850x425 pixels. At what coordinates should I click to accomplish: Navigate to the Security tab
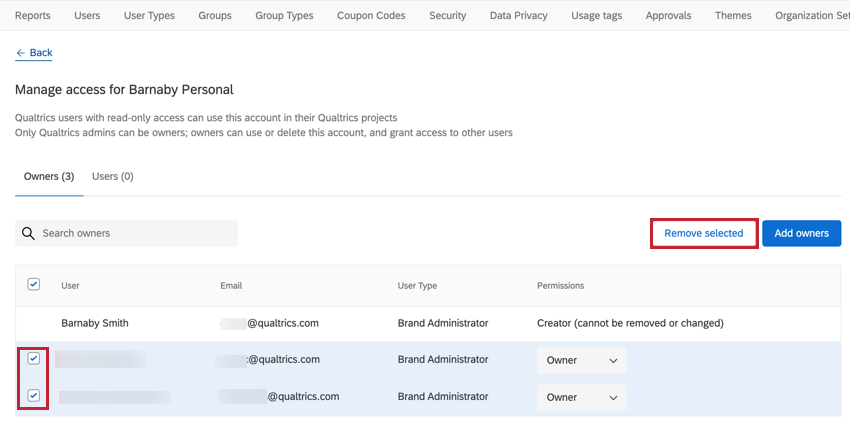point(447,16)
